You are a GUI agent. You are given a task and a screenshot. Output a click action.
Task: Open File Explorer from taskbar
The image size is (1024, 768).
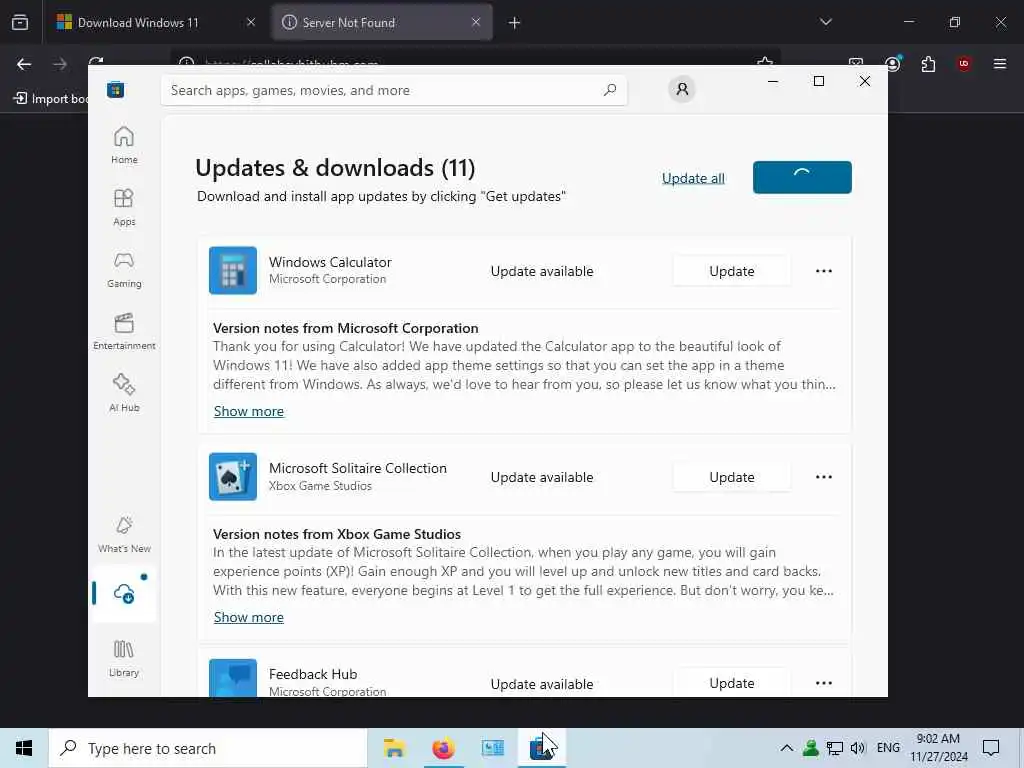pyautogui.click(x=394, y=748)
